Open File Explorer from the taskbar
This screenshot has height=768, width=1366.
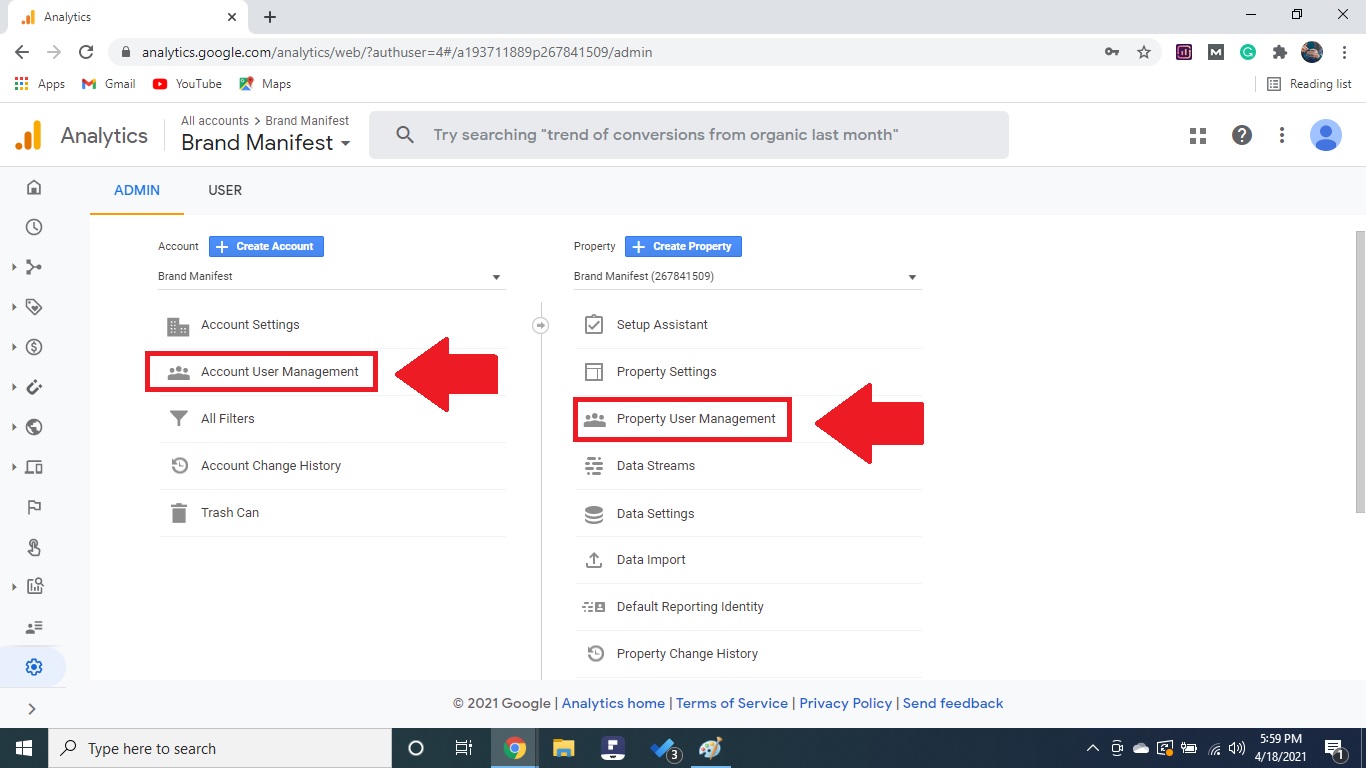tap(564, 748)
